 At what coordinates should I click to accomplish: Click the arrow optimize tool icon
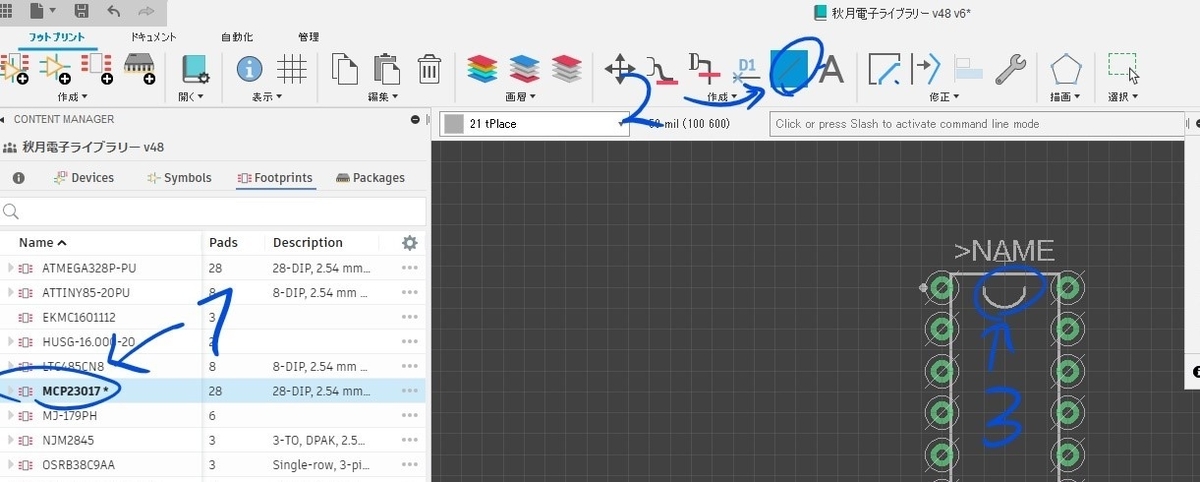click(x=927, y=69)
